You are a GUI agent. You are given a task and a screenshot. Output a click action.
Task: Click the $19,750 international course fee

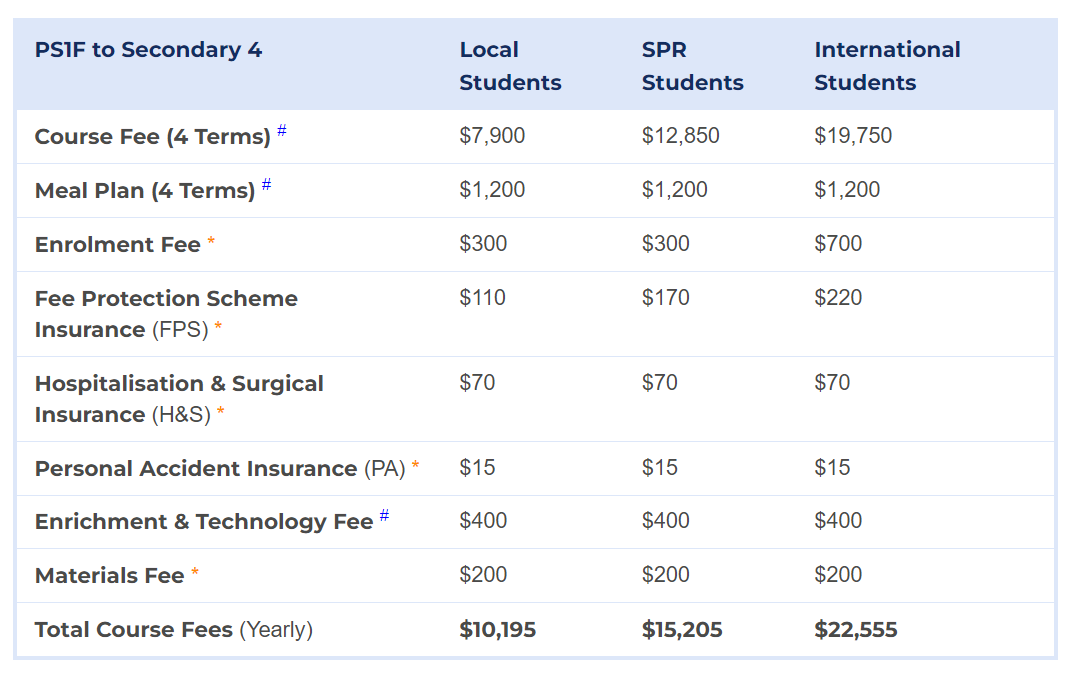pos(853,135)
